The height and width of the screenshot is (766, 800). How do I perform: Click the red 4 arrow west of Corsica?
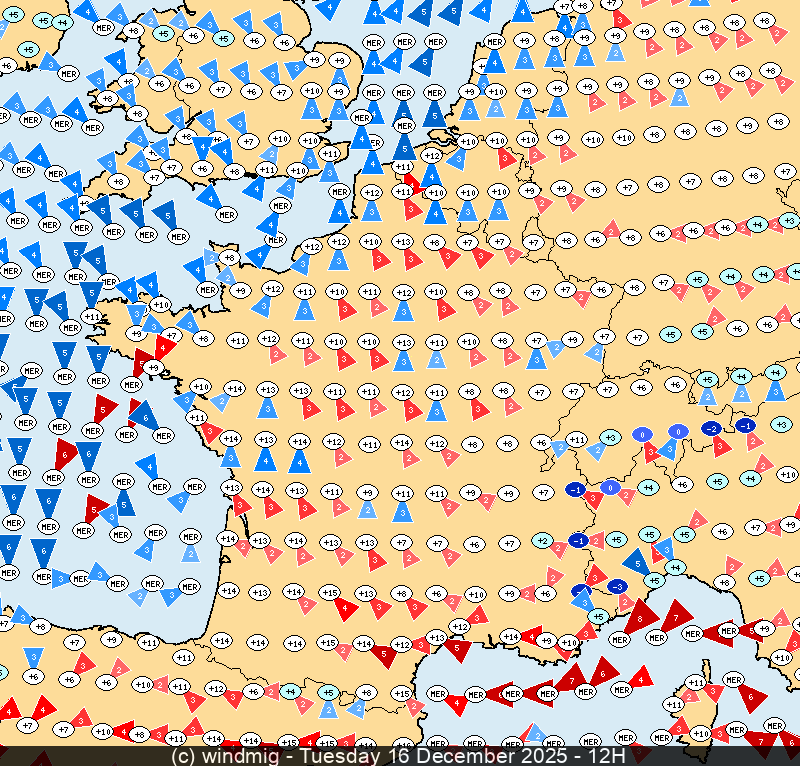[x=641, y=679]
